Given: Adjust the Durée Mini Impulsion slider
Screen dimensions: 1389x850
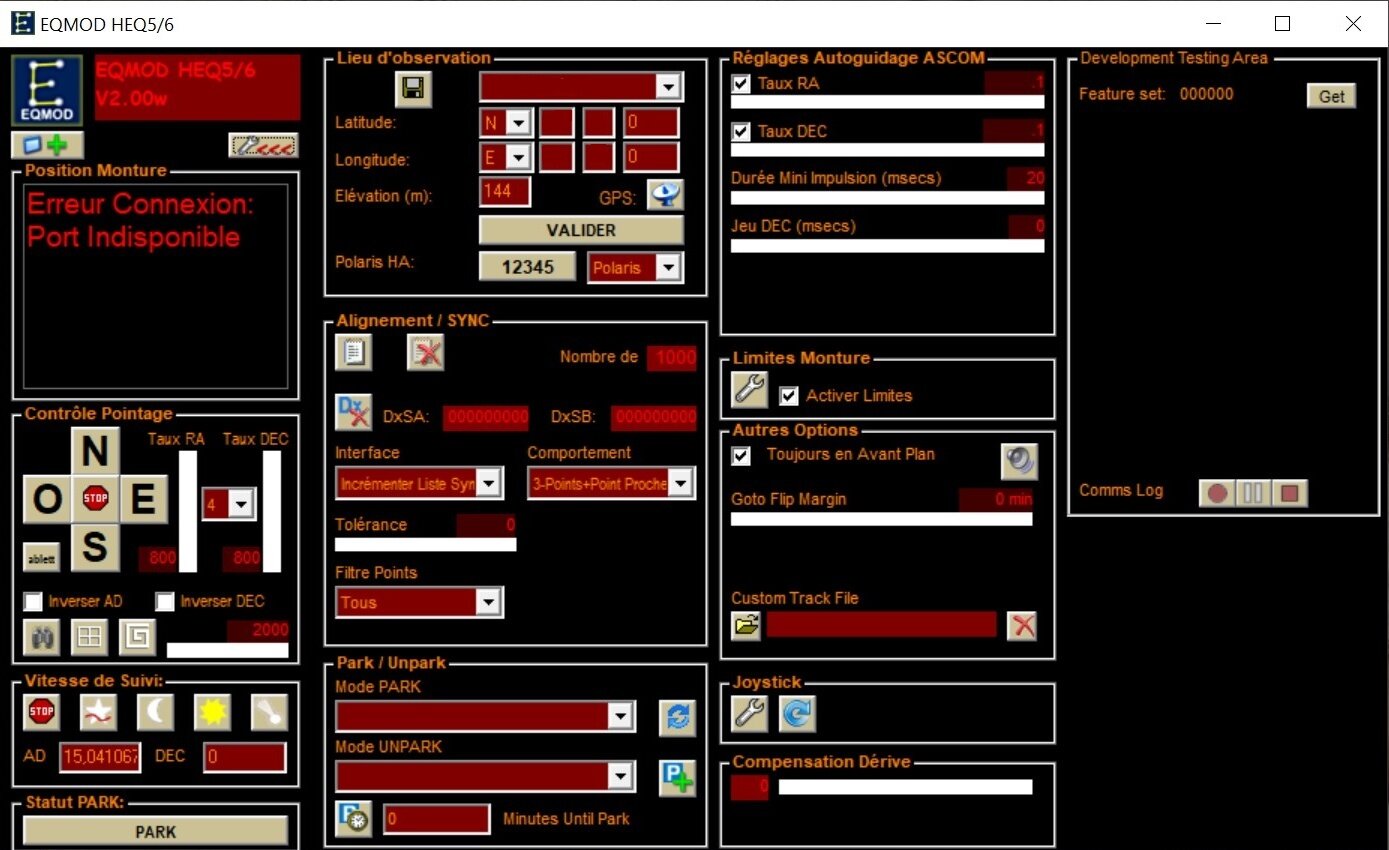Looking at the screenshot, I should pos(888,198).
